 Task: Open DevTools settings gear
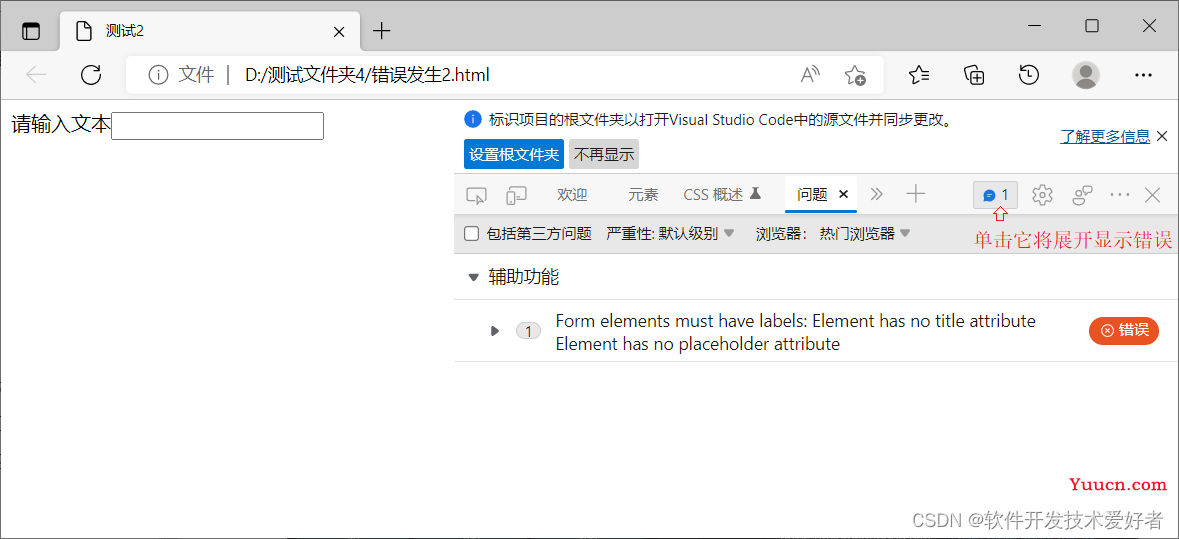(1042, 195)
